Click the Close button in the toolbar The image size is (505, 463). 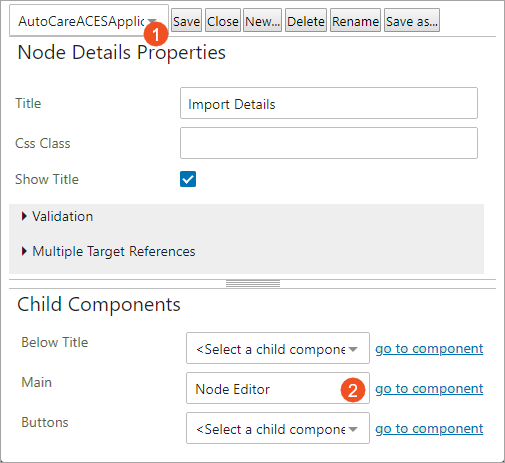pos(223,20)
